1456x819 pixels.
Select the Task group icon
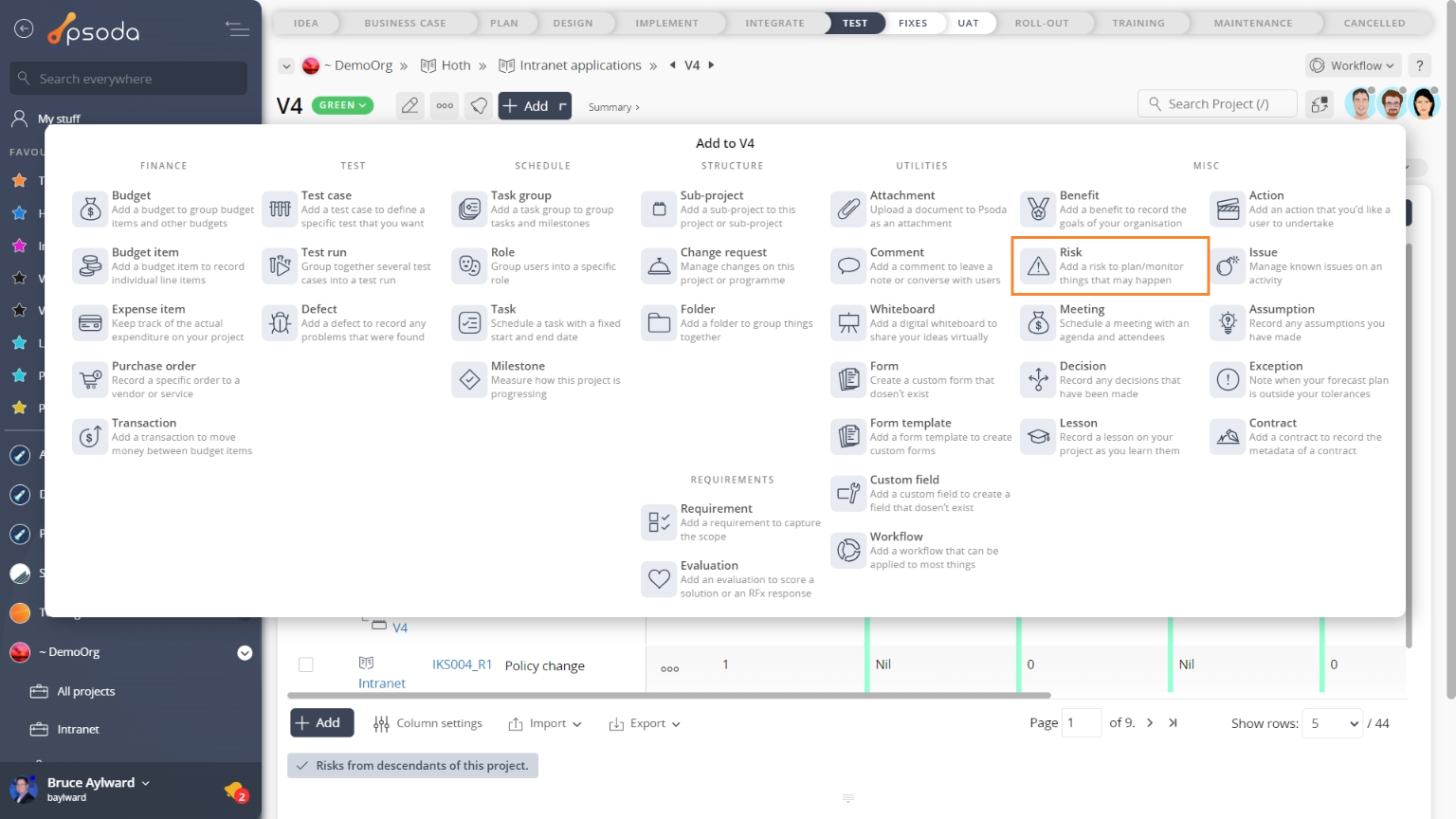click(469, 209)
